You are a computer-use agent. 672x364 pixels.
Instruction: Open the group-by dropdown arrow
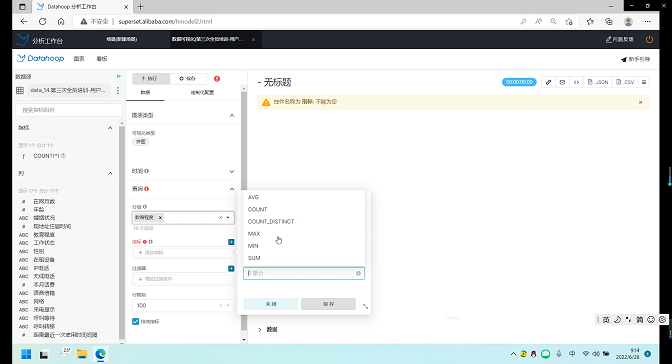(228, 217)
